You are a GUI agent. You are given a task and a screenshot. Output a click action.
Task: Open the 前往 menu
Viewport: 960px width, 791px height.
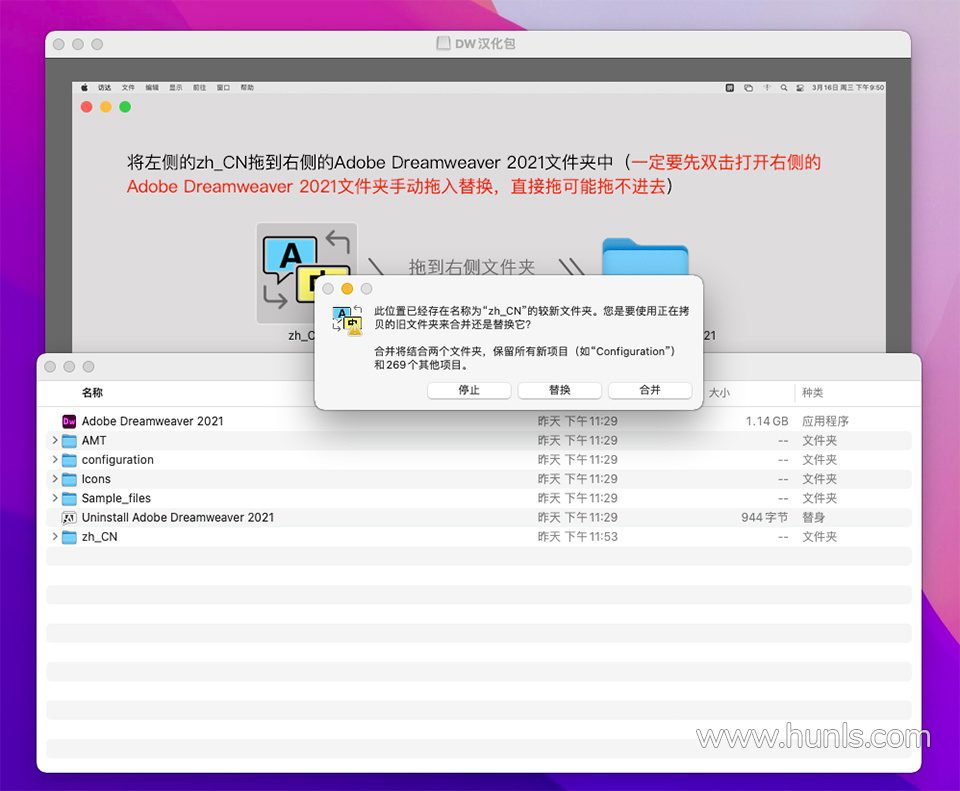pyautogui.click(x=200, y=88)
